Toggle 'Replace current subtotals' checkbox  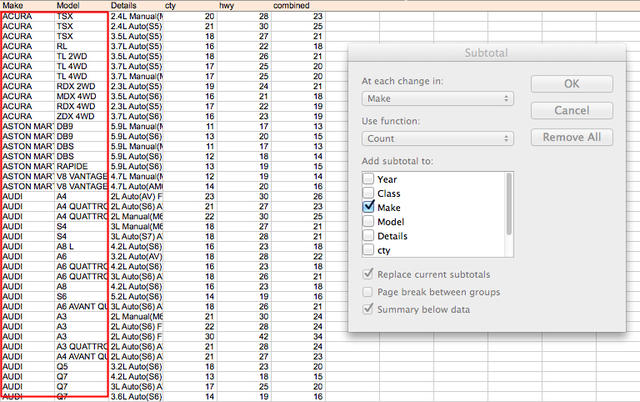pos(368,274)
